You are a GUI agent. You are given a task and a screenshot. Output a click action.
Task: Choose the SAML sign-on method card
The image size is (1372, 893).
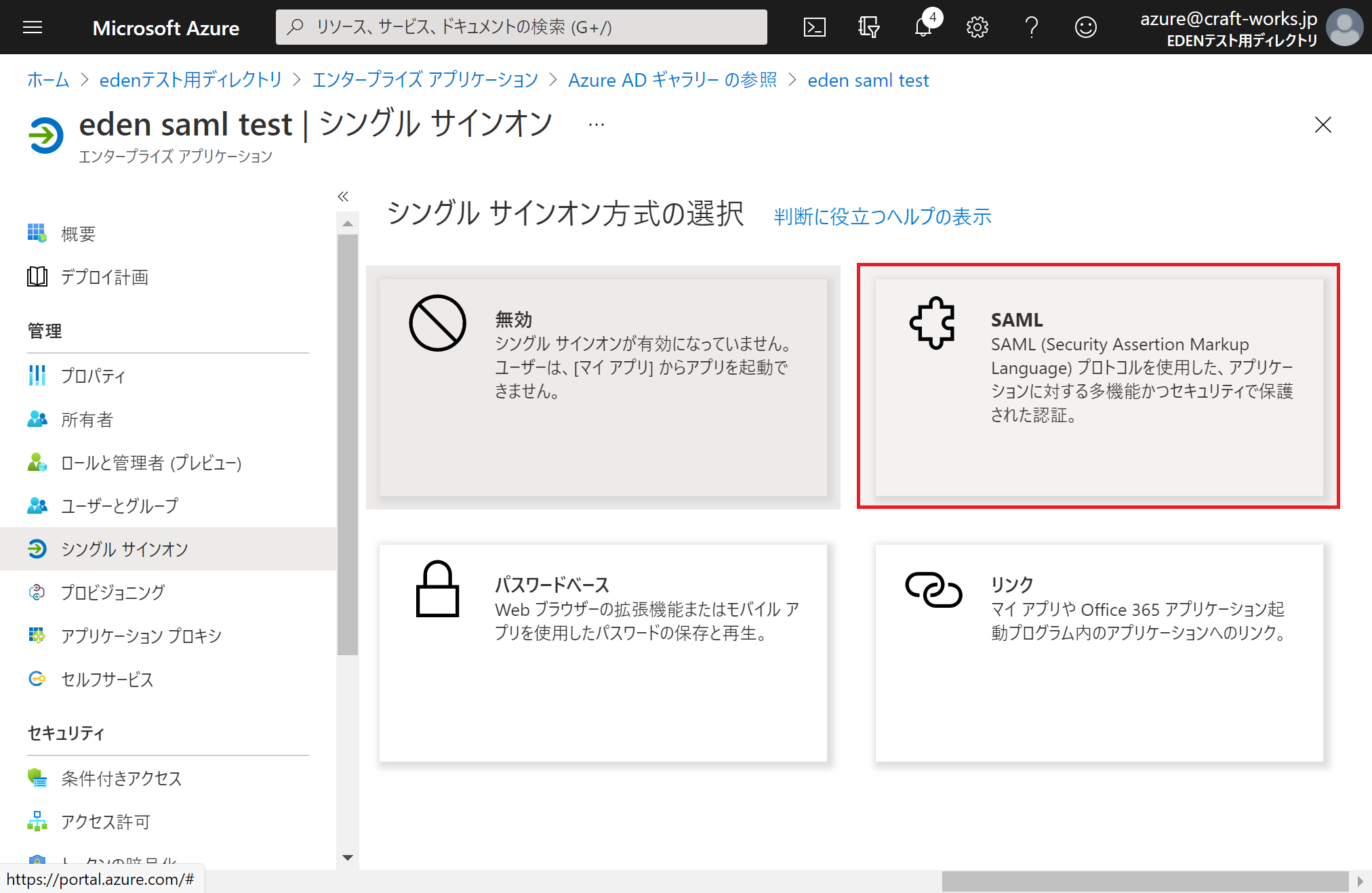pyautogui.click(x=1099, y=387)
